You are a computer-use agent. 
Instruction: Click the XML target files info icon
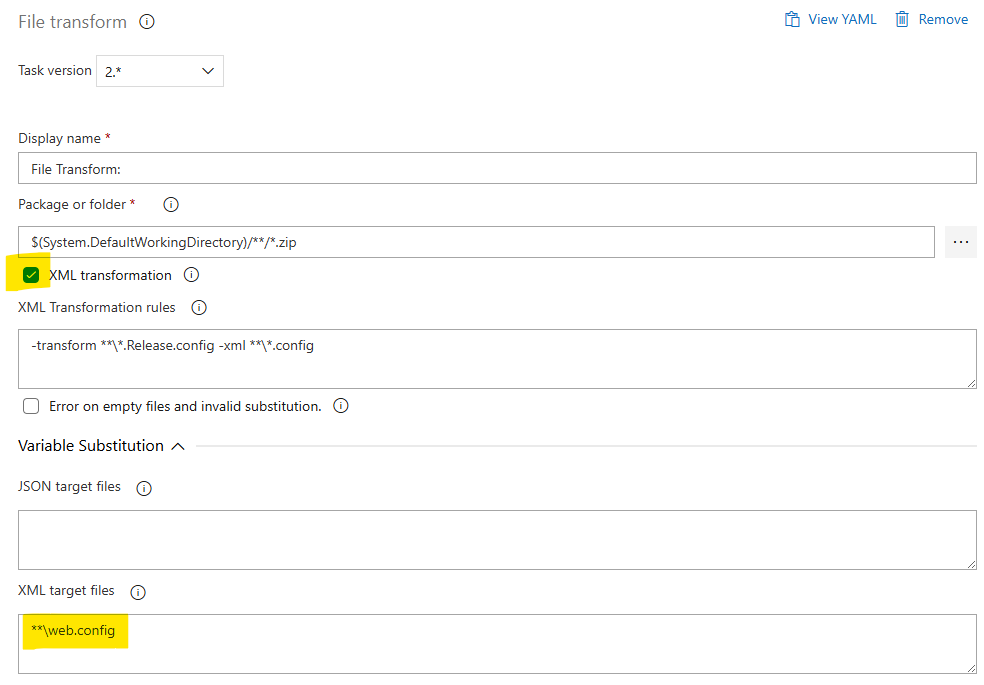[x=138, y=591]
